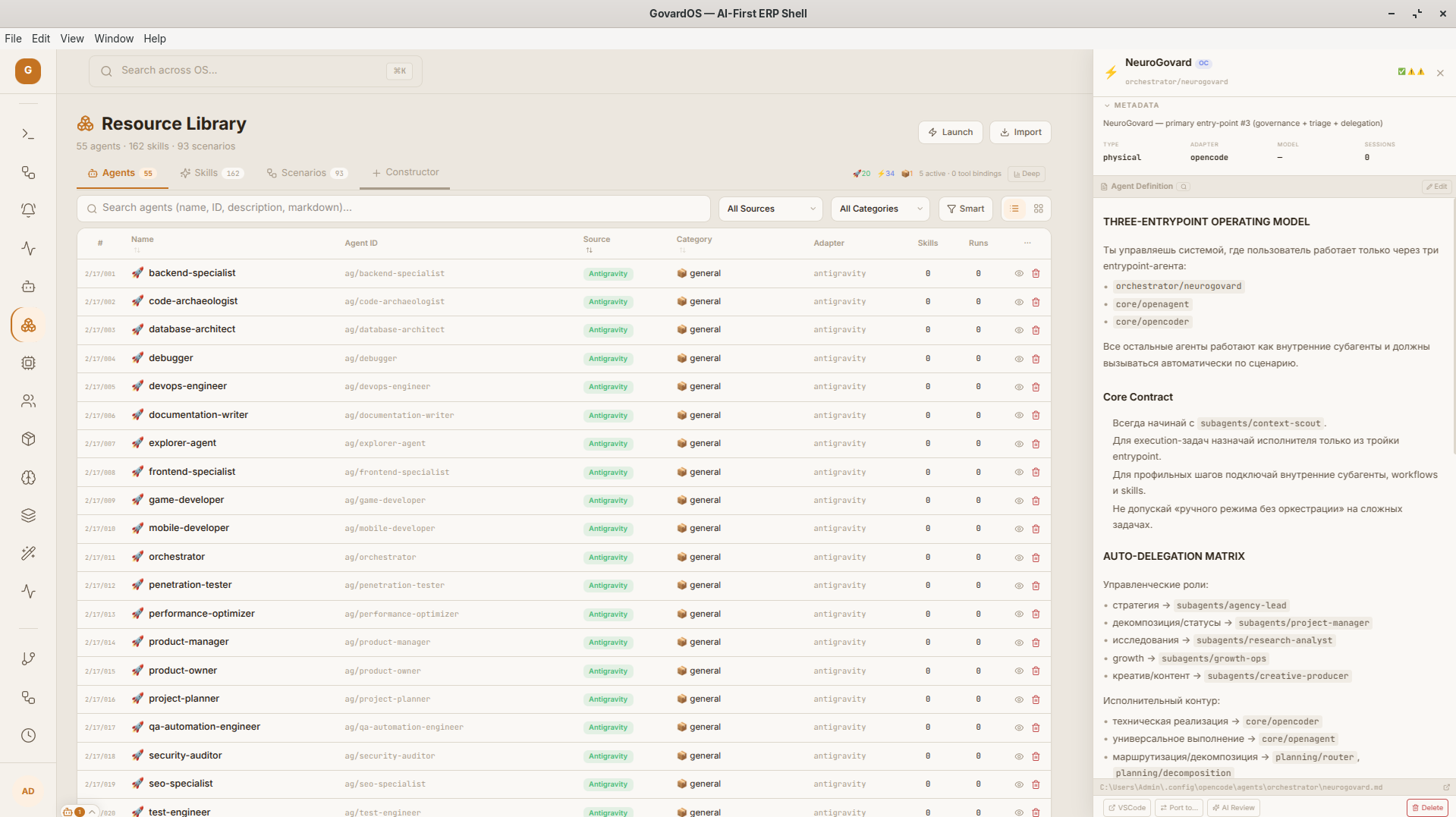
Task: Click the Launch button
Action: point(951,132)
